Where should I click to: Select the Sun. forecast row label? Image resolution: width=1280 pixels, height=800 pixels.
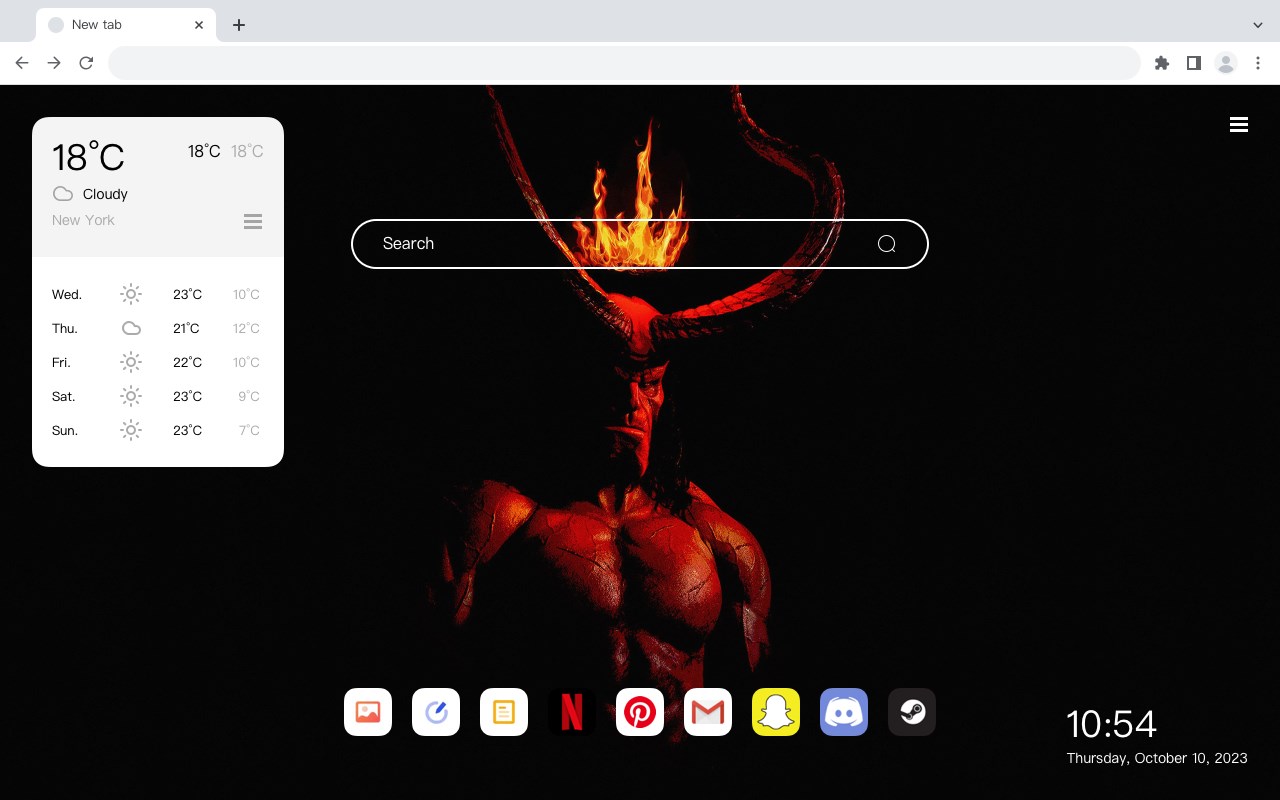65,431
